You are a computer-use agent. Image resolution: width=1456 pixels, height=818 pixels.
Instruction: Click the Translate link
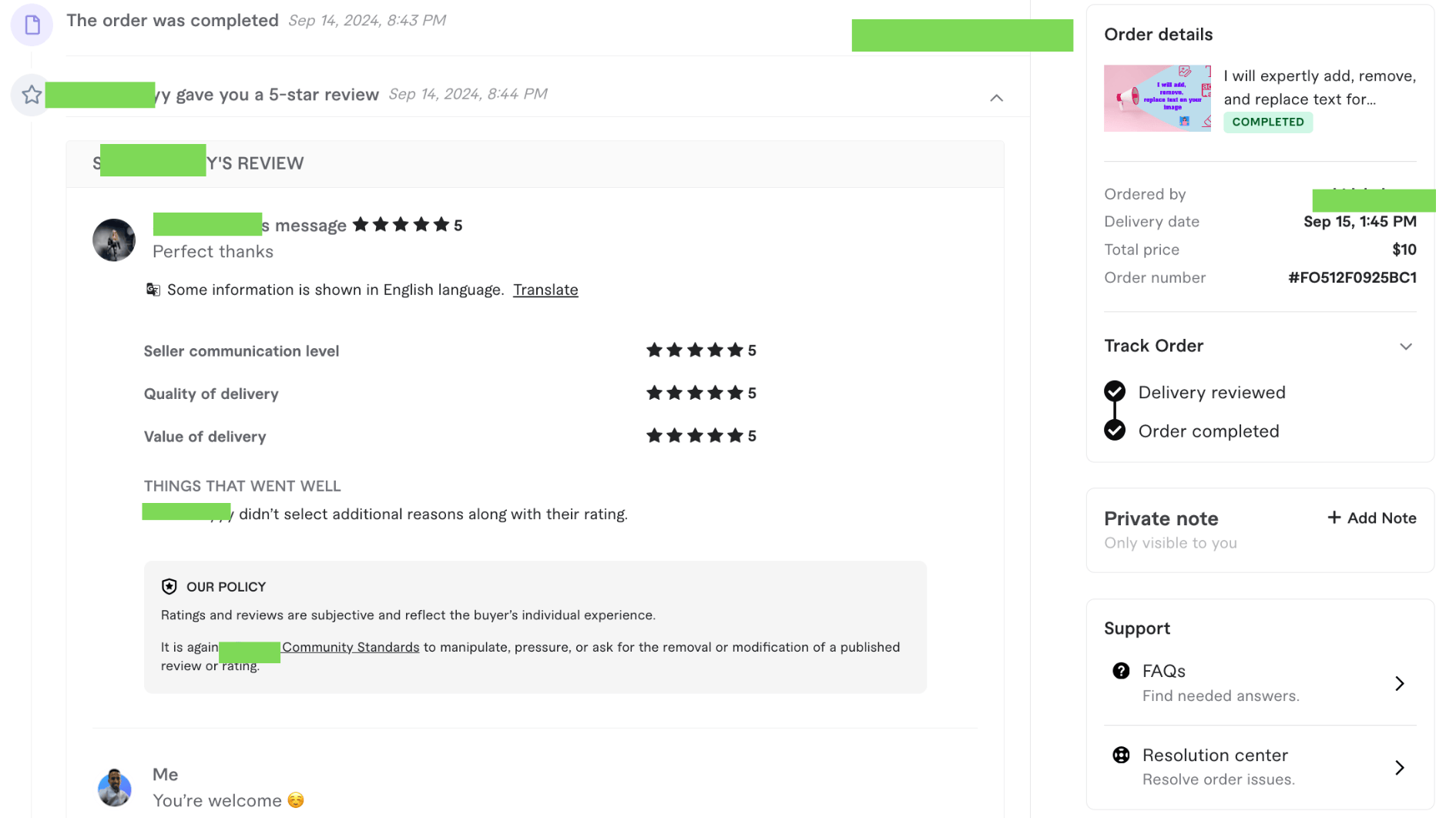(545, 290)
